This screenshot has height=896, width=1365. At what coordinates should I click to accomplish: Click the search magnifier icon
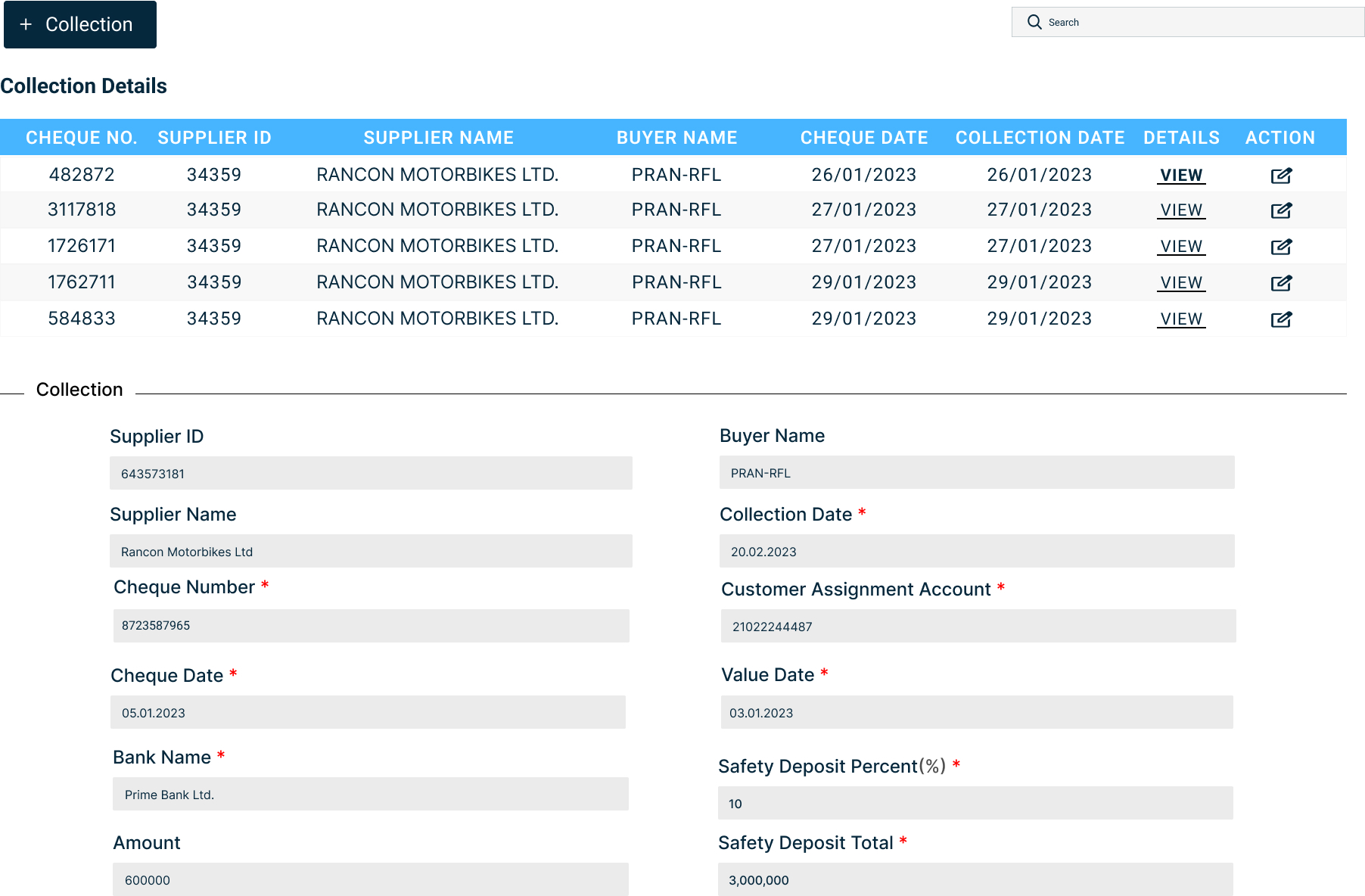1034,22
